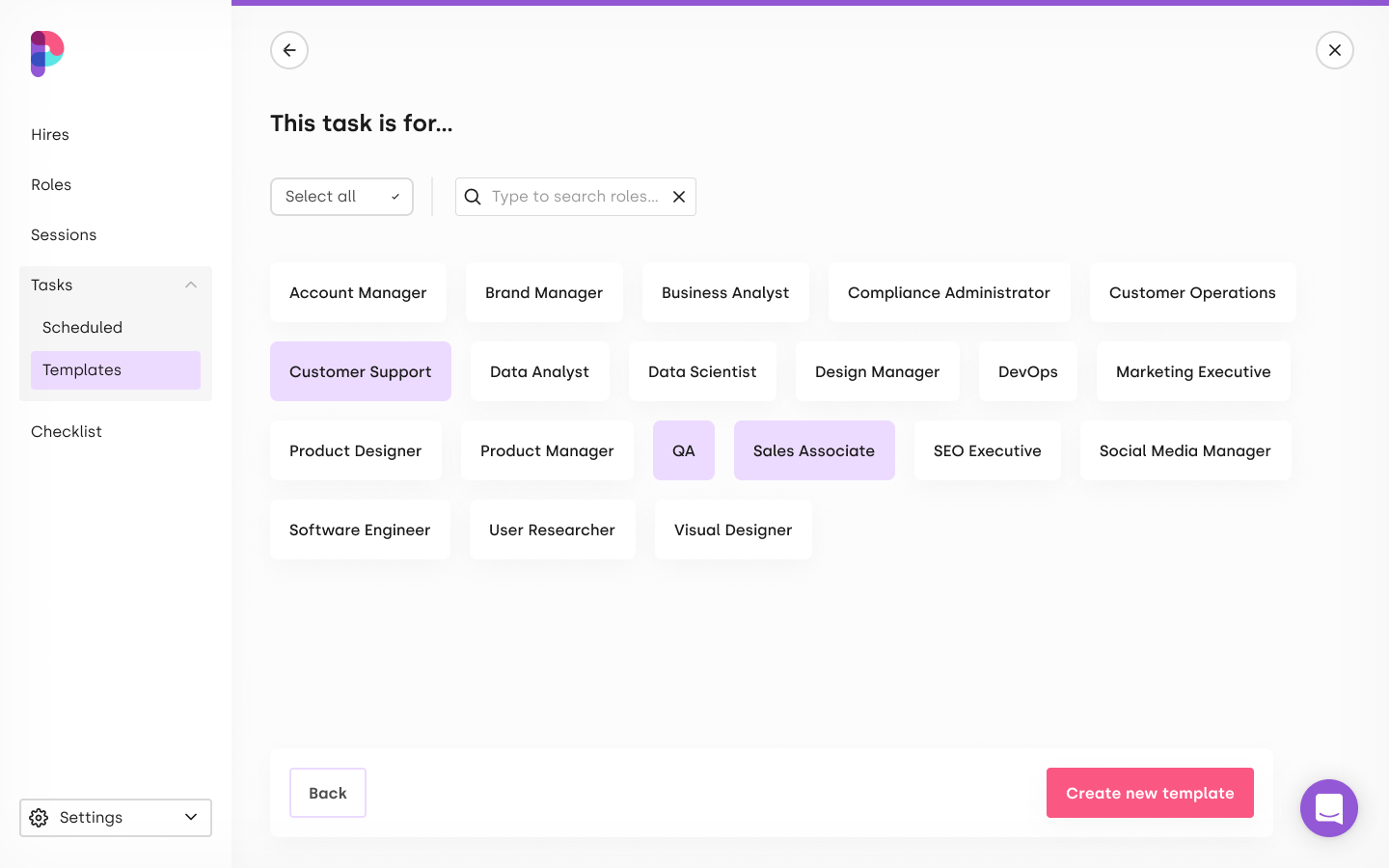Toggle off the Sales Associate role

click(x=813, y=450)
